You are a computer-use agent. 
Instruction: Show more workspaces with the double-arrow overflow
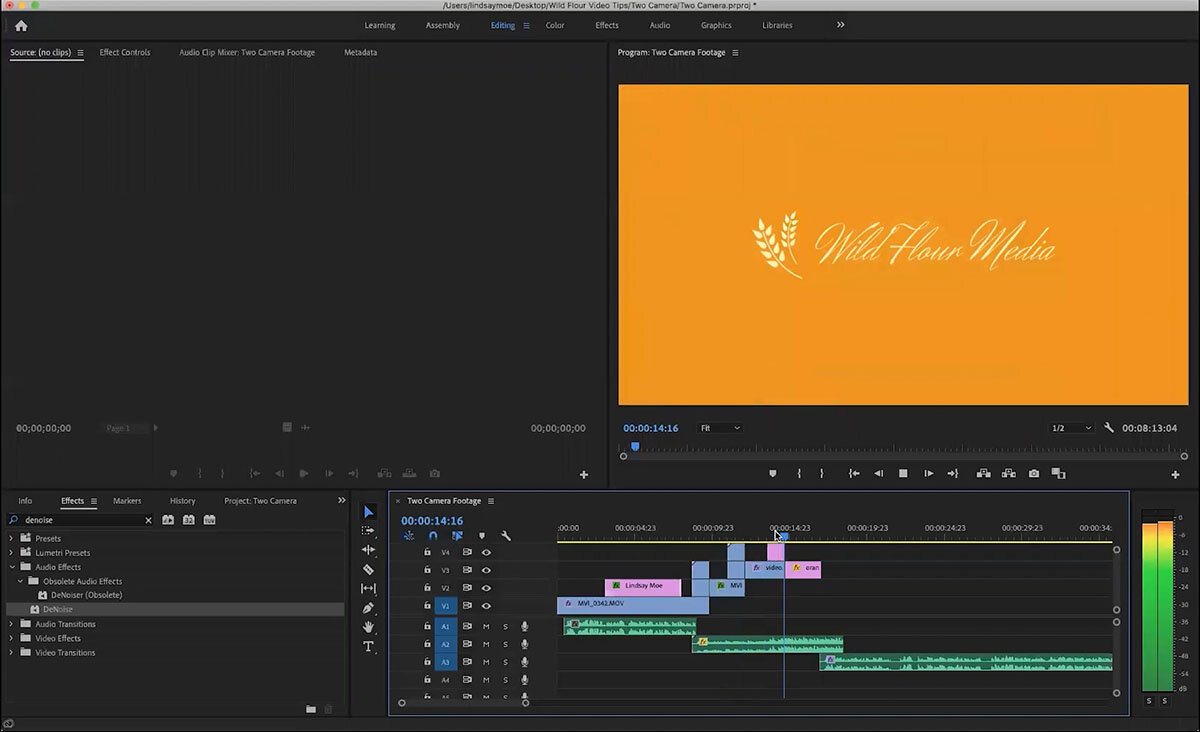point(840,25)
